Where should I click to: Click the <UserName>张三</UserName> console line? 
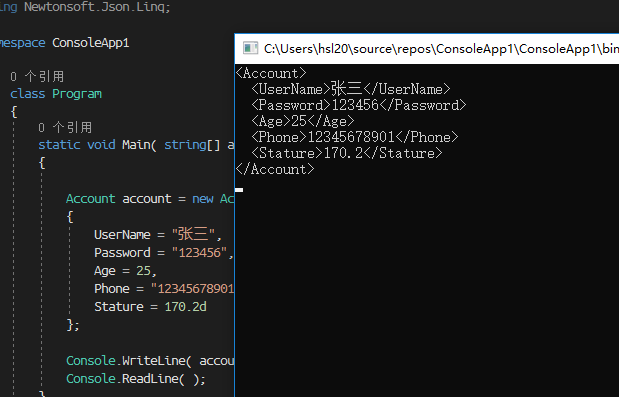click(x=351, y=89)
